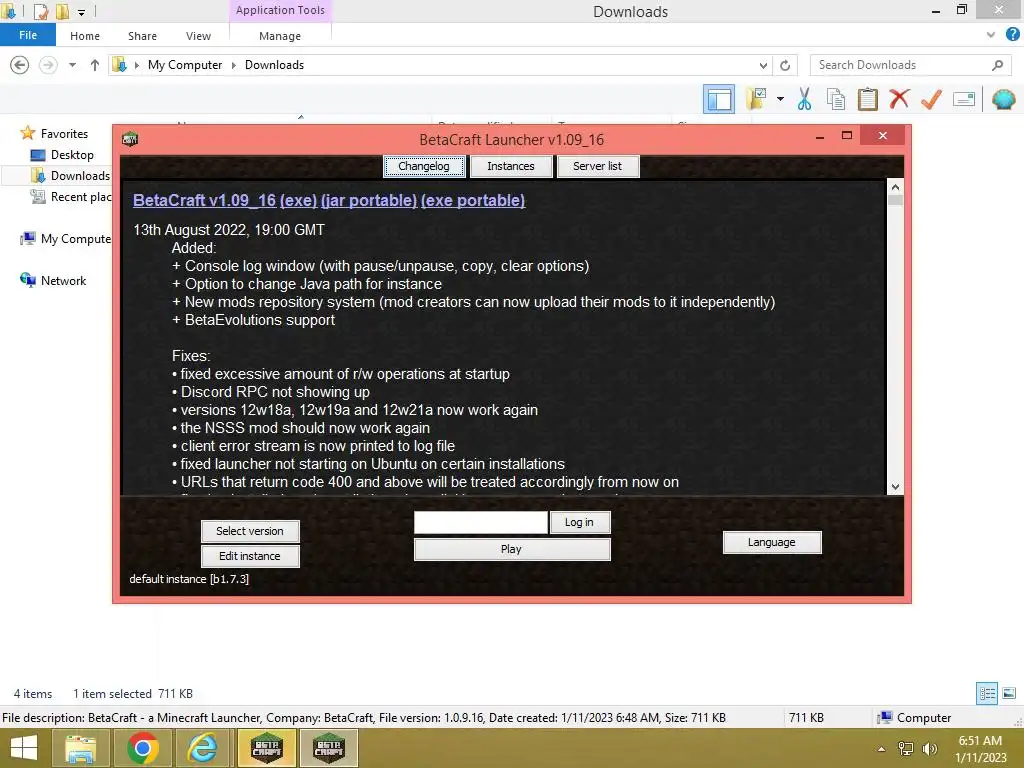
Task: Select Recent places in the navigation pane
Action: point(80,197)
